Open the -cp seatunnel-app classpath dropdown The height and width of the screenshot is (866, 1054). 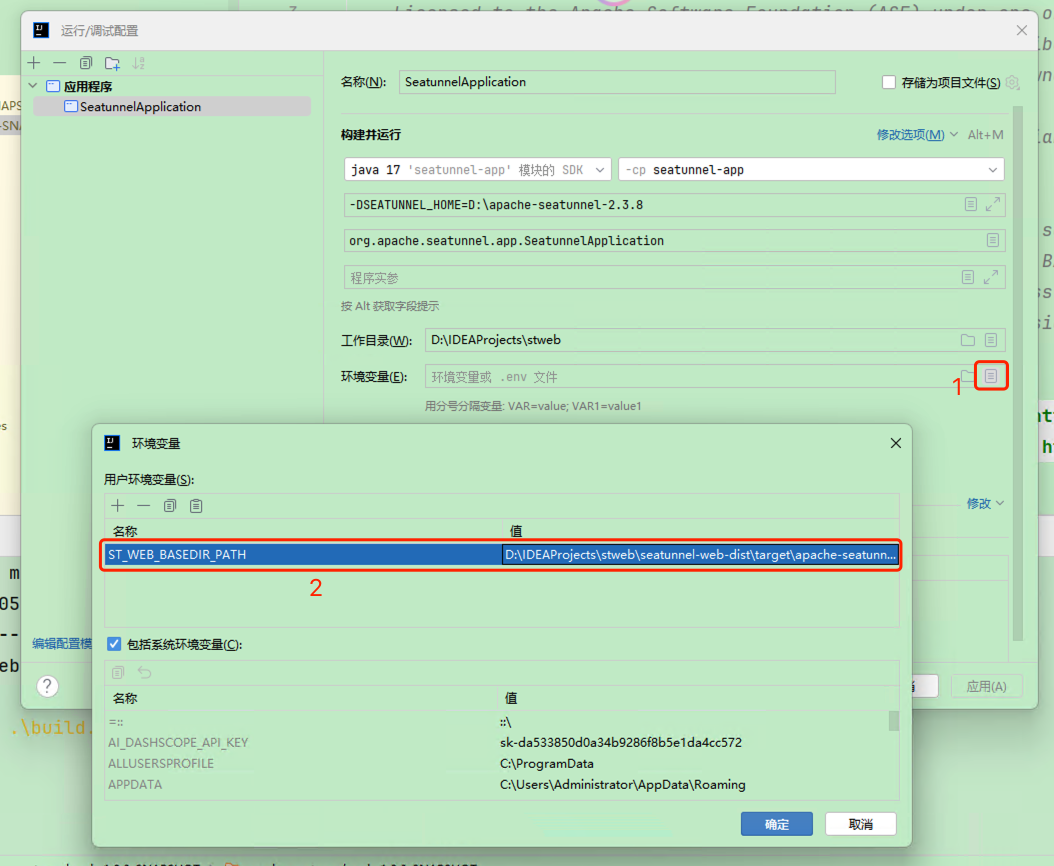click(811, 169)
